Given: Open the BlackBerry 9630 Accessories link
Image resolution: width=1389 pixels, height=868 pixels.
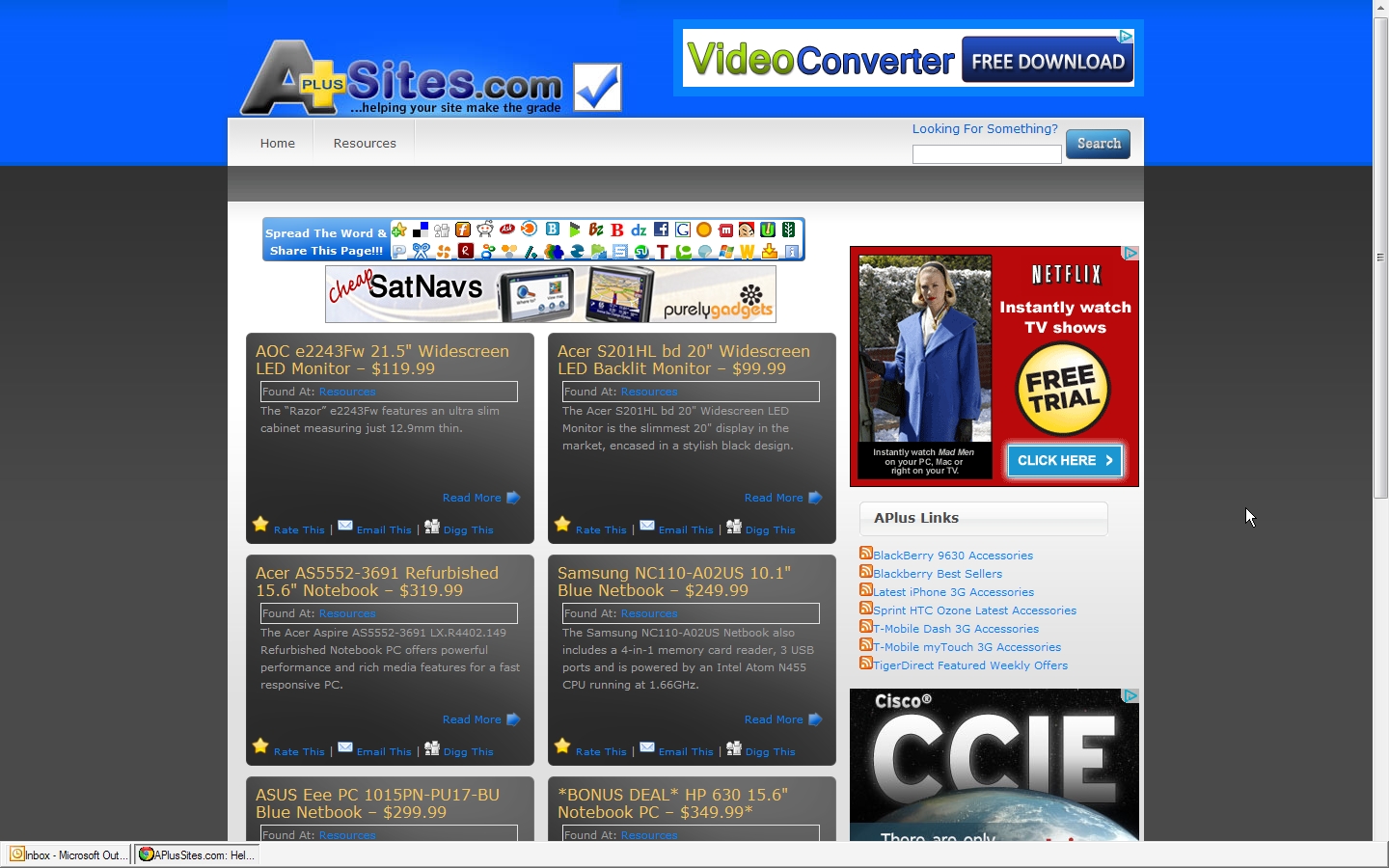Looking at the screenshot, I should click(x=953, y=556).
